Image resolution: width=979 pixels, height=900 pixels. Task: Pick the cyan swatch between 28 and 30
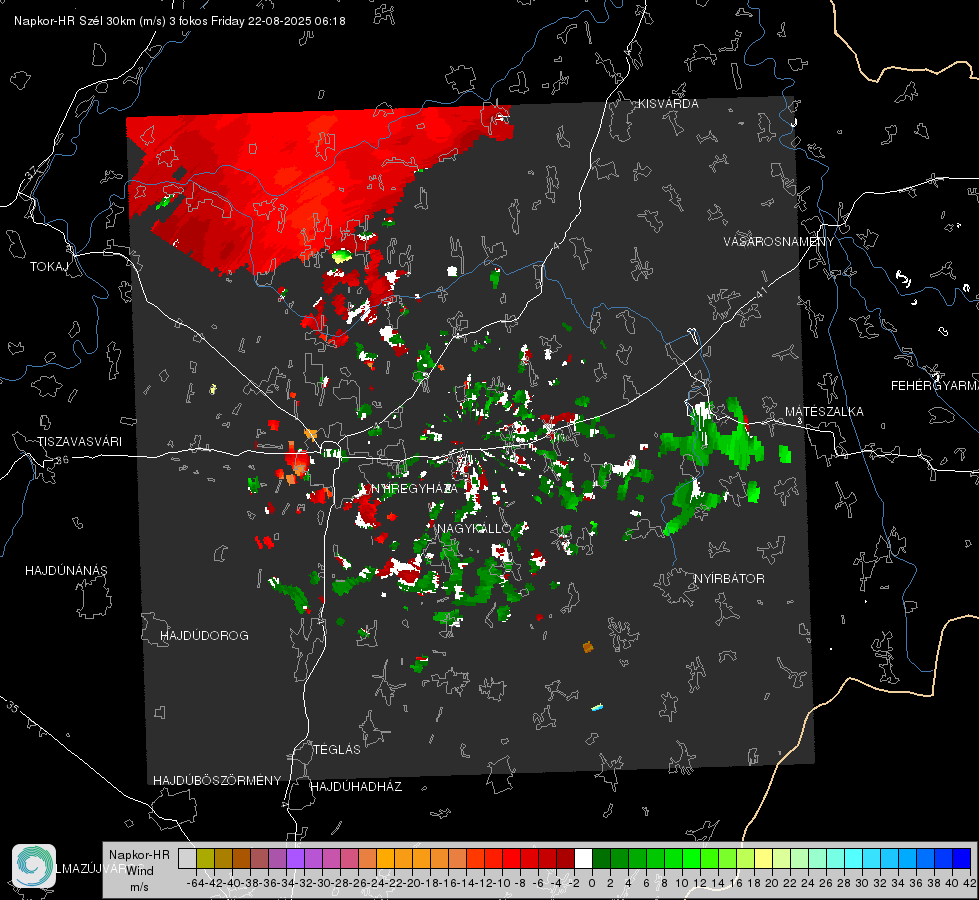coord(853,858)
